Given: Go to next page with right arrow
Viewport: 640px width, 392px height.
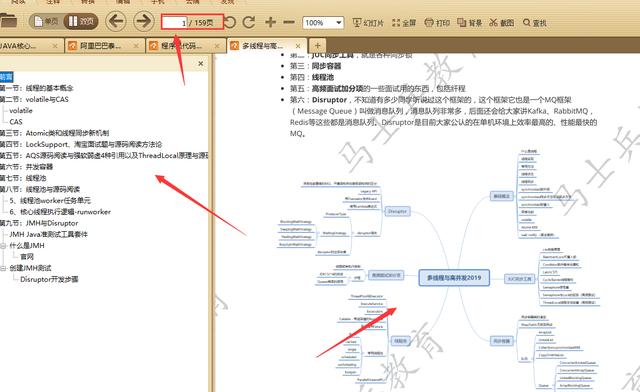Looking at the screenshot, I should (144, 21).
